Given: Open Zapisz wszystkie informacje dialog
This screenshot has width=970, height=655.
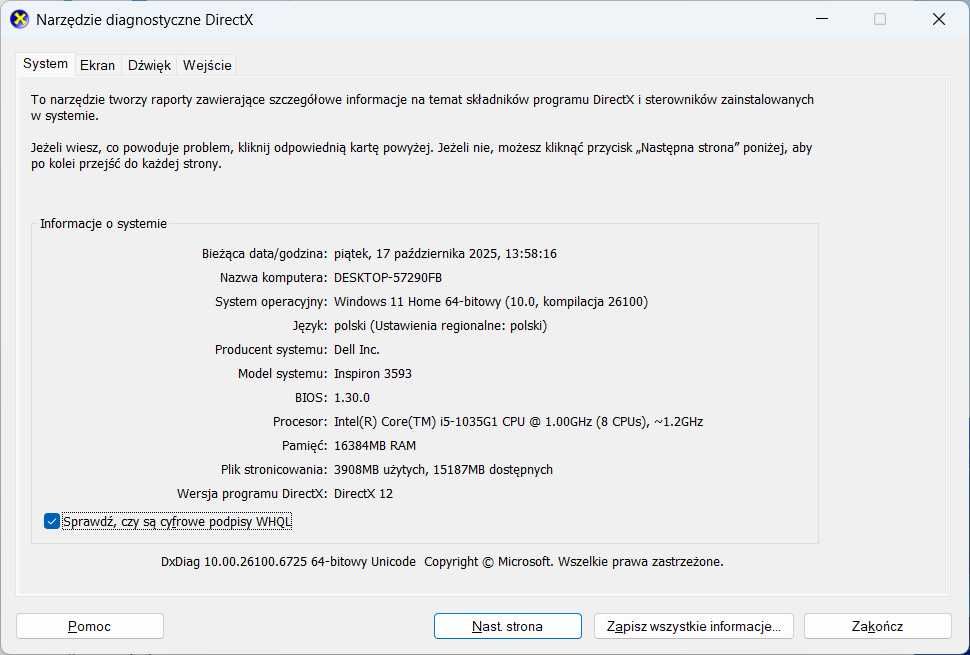Looking at the screenshot, I should pyautogui.click(x=694, y=626).
